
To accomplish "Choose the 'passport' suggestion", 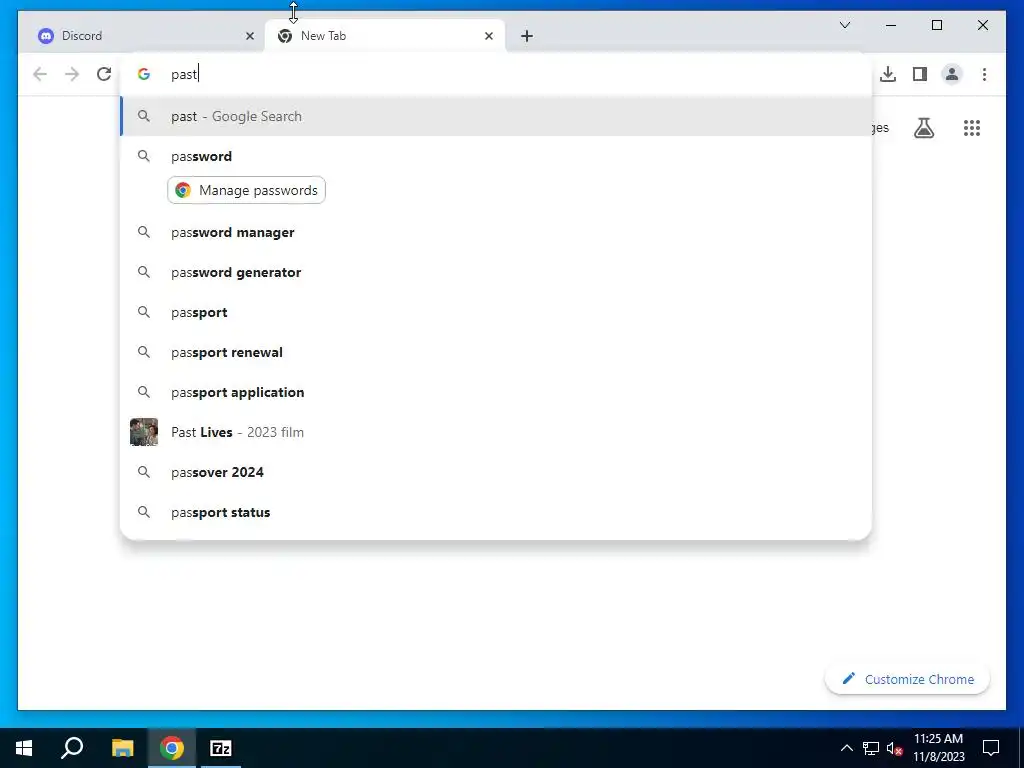I will coord(496,312).
